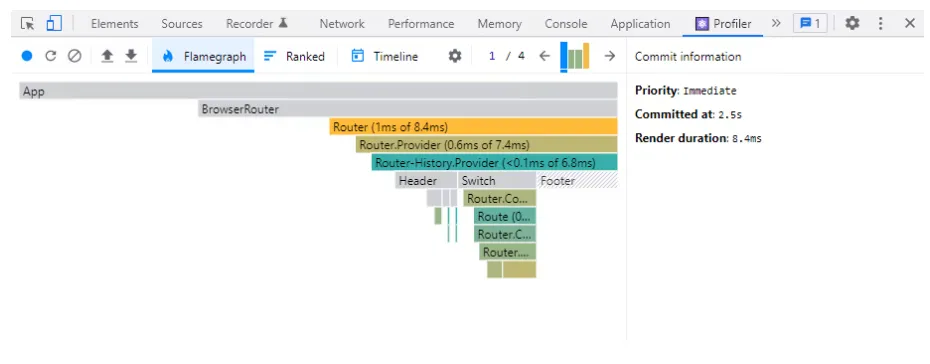Viewport: 930px width, 364px height.
Task: Open Profiler settings via the gear icon
Action: [x=454, y=56]
